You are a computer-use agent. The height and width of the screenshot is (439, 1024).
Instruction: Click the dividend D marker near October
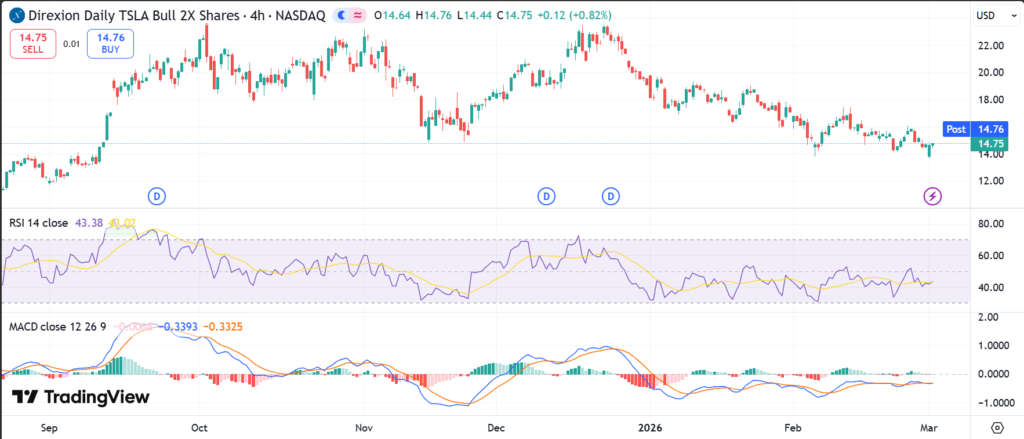tap(156, 196)
